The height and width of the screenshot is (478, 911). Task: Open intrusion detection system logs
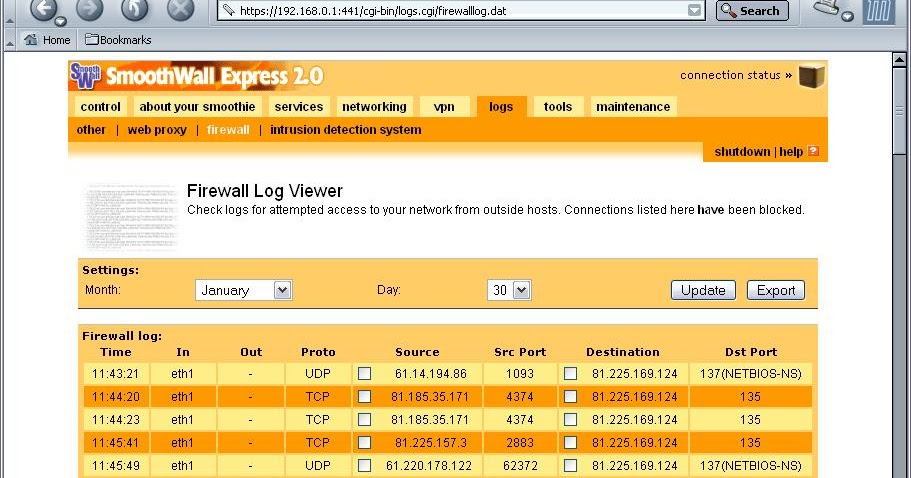346,130
